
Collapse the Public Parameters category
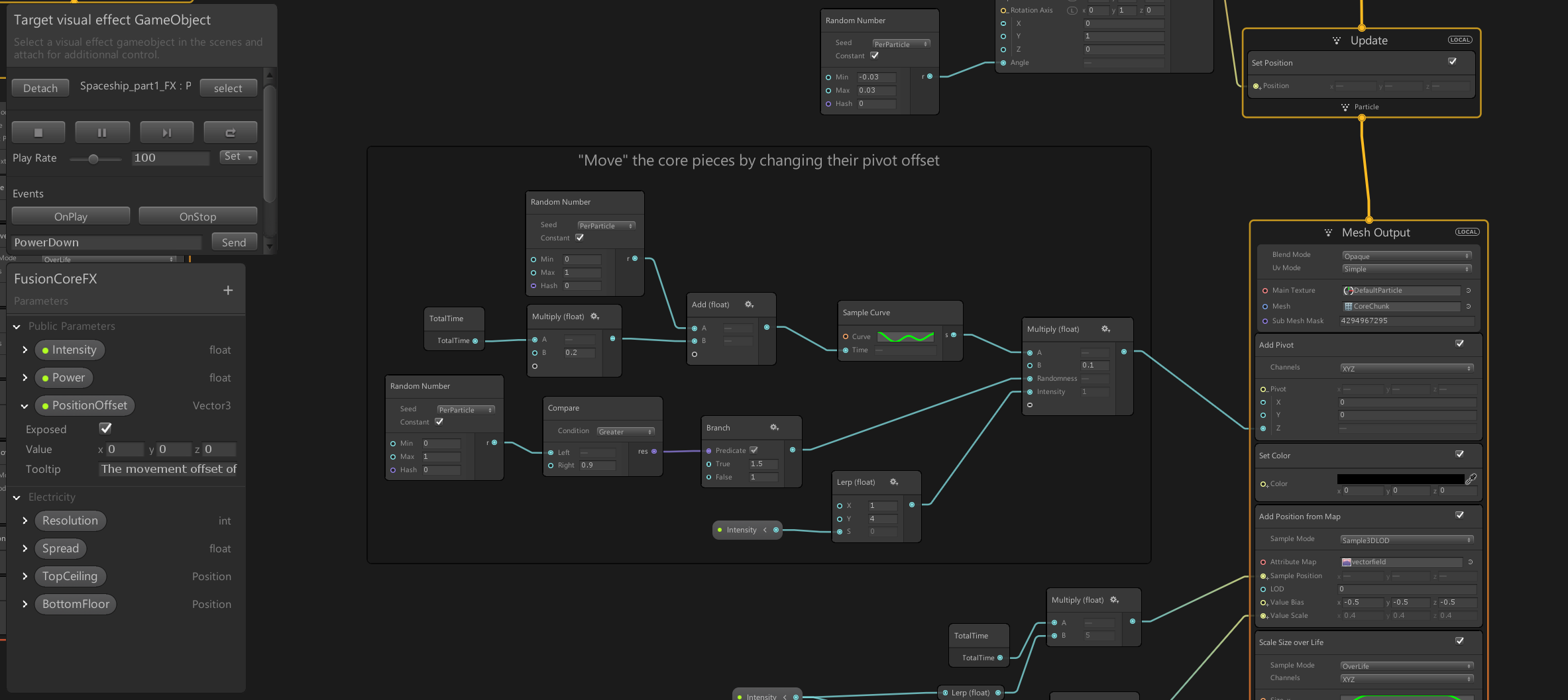point(17,326)
